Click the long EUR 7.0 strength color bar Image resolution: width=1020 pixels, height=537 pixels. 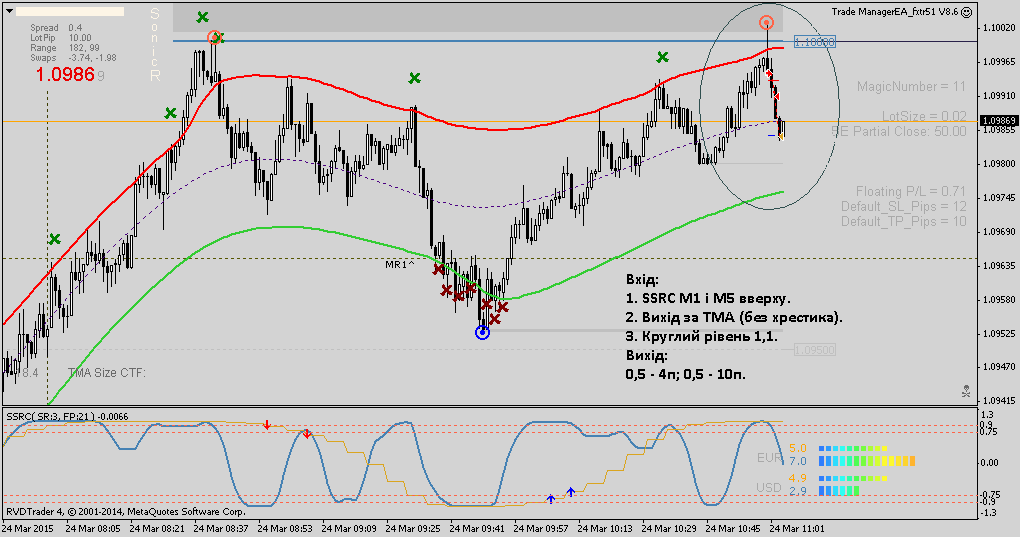tap(866, 461)
